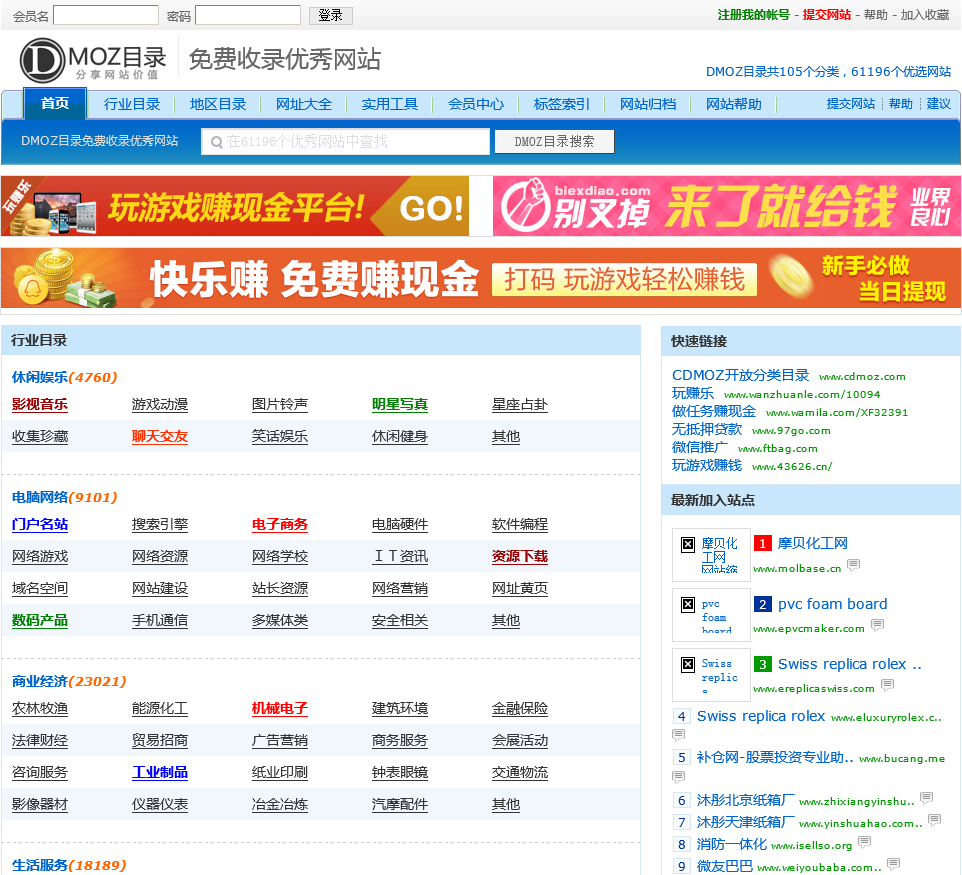
Task: Click 加入收藏 link
Action: 925,15
